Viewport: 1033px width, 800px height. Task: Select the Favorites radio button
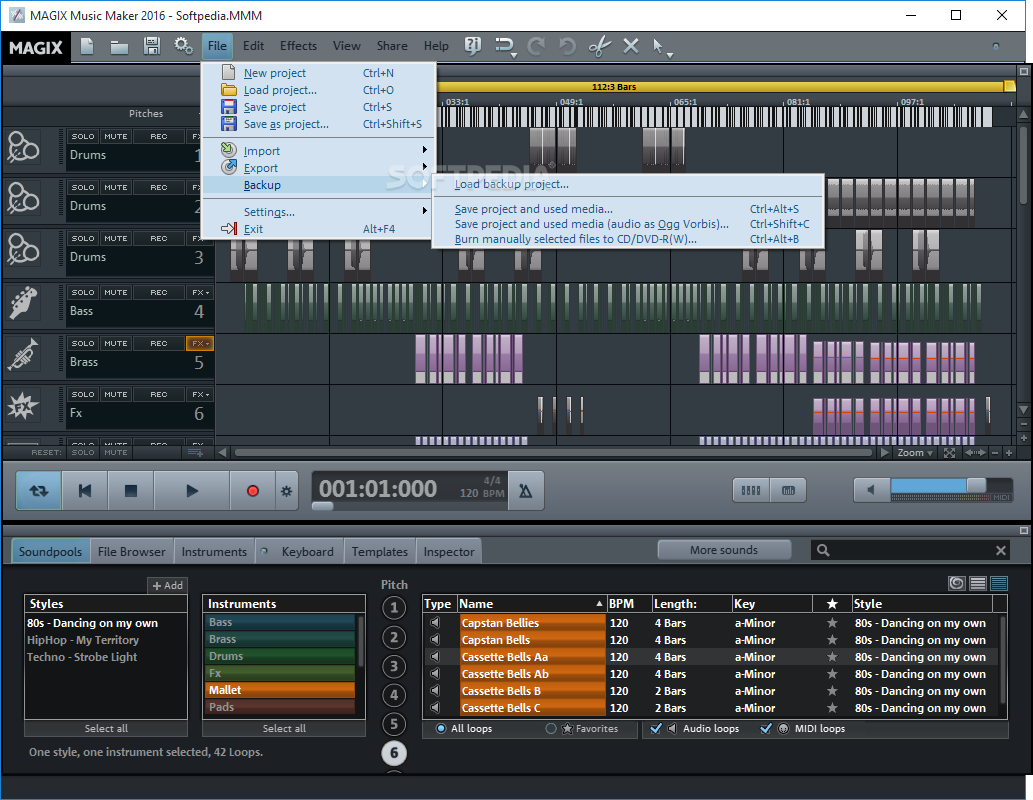point(551,729)
